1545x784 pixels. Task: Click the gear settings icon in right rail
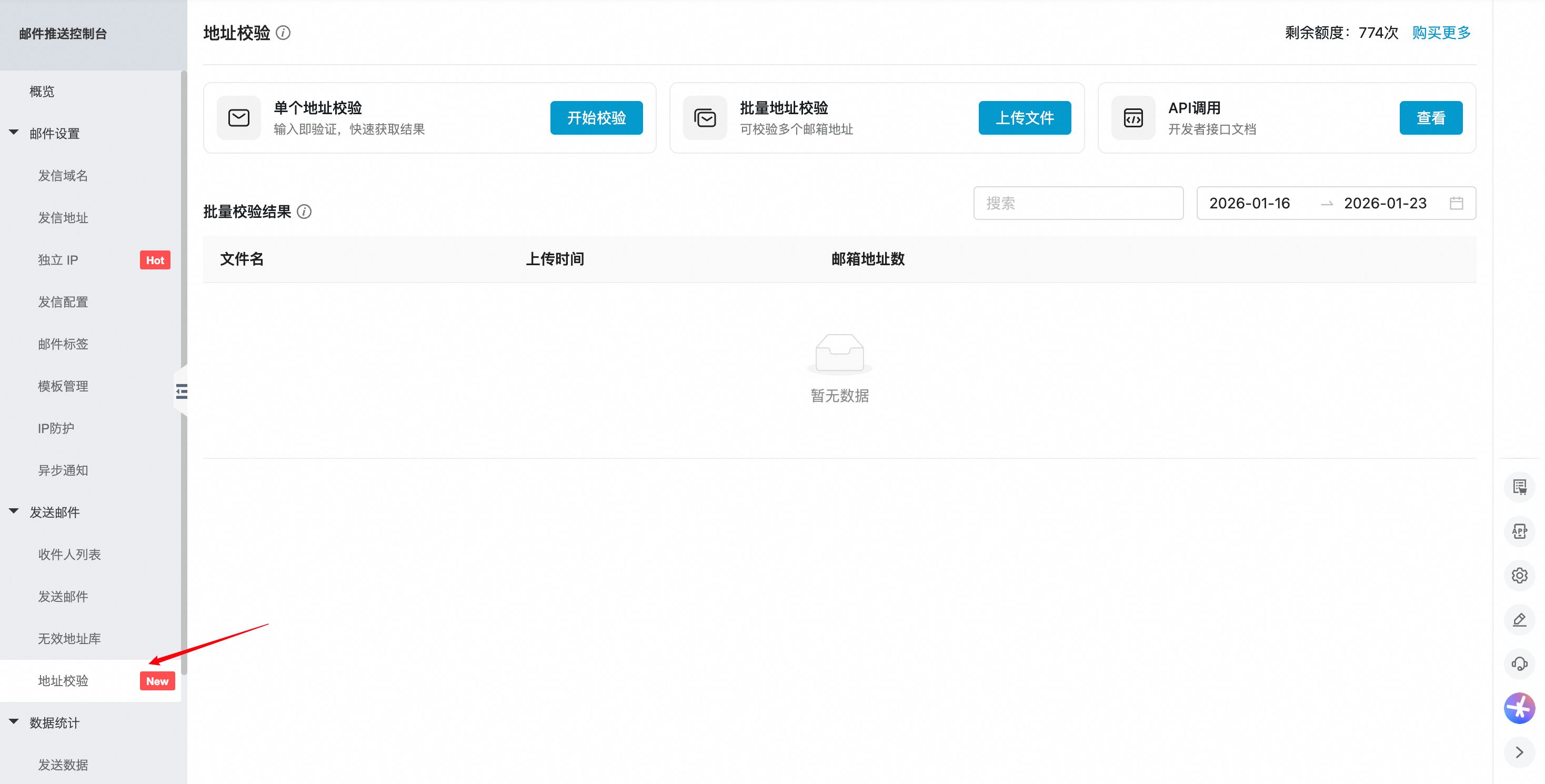point(1519,575)
